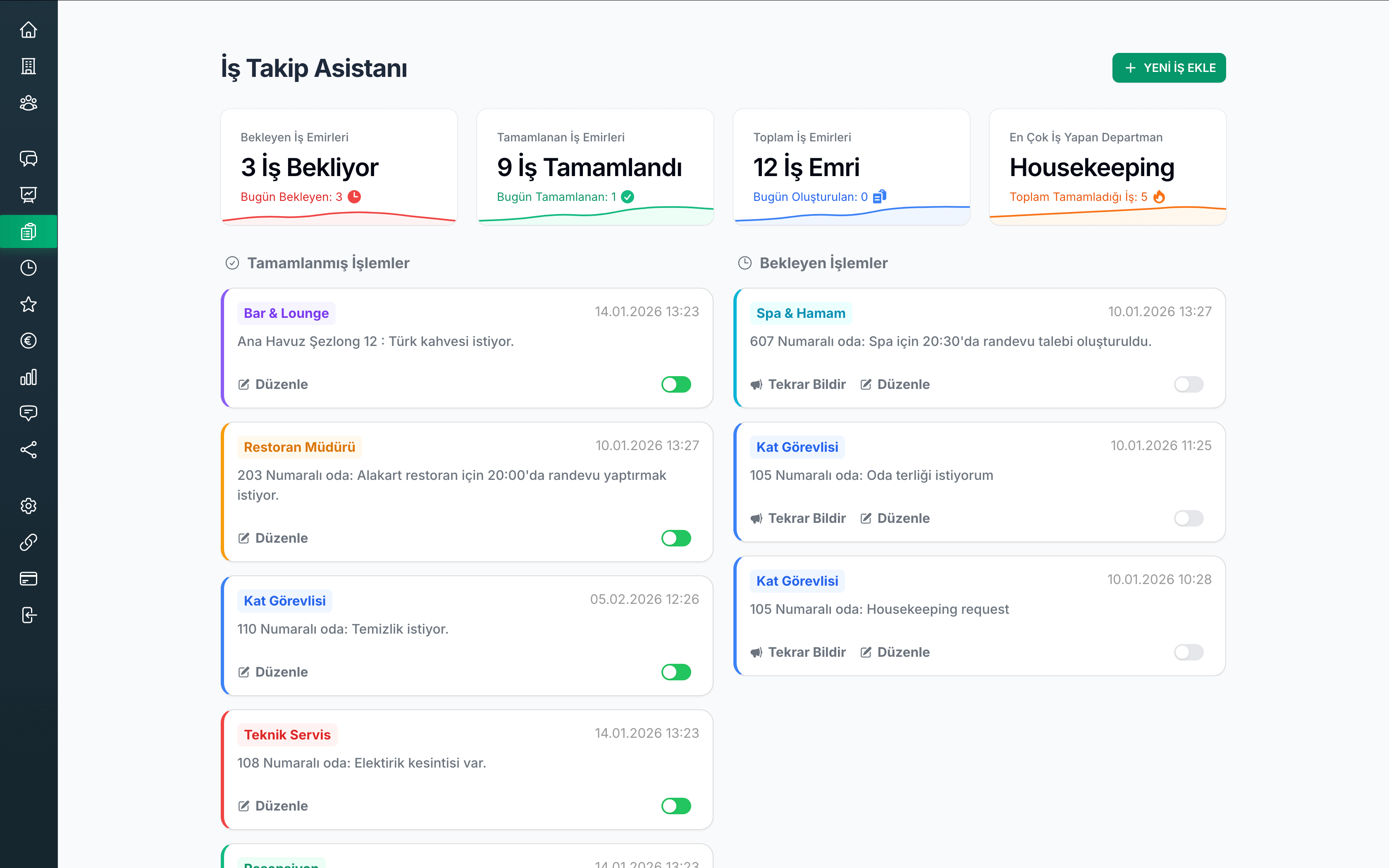Viewport: 1389px width, 868px height.
Task: Click the YENİ İŞ EKLE button
Action: (1169, 68)
